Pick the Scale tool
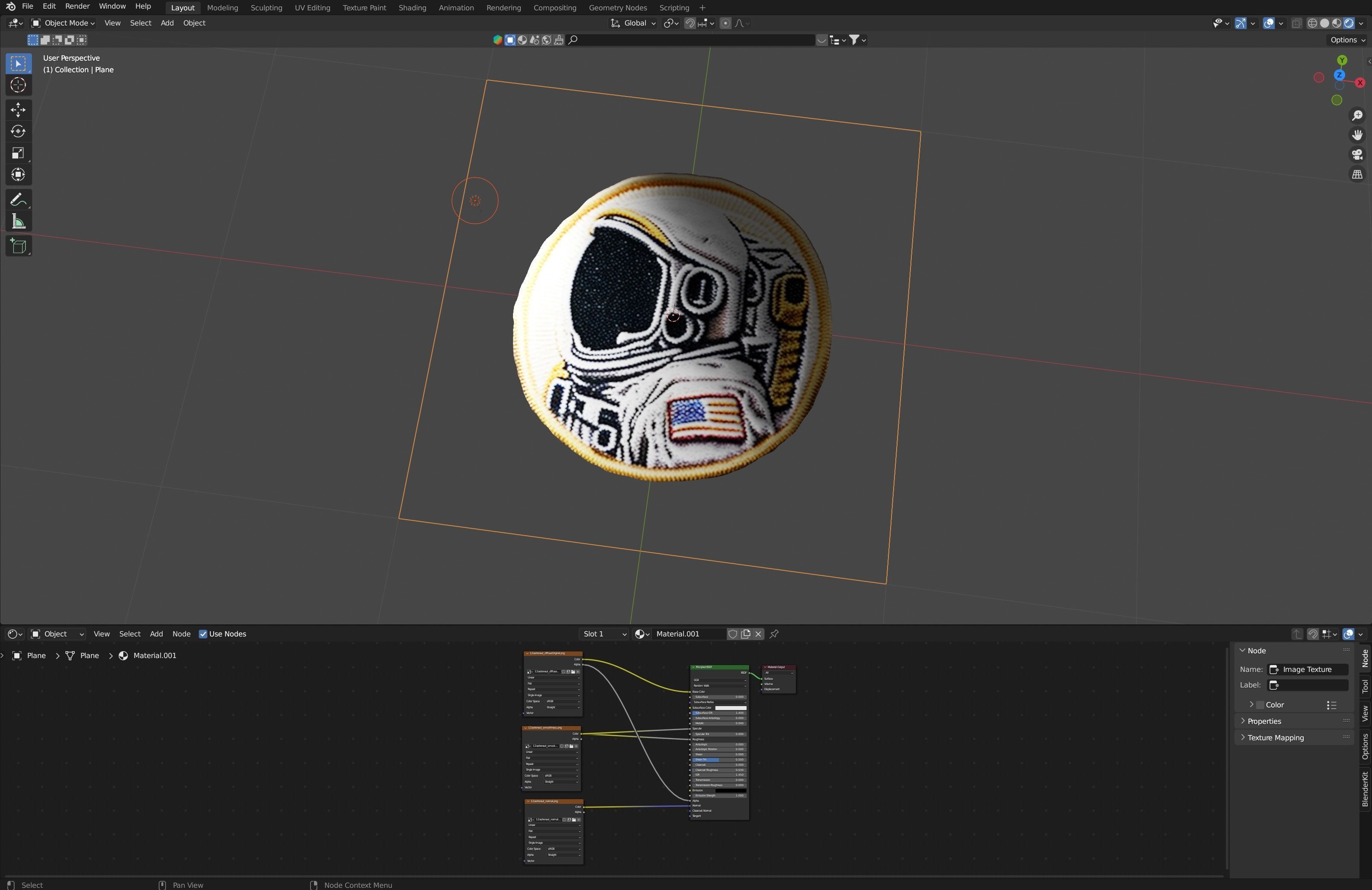The width and height of the screenshot is (1372, 890). [x=19, y=153]
